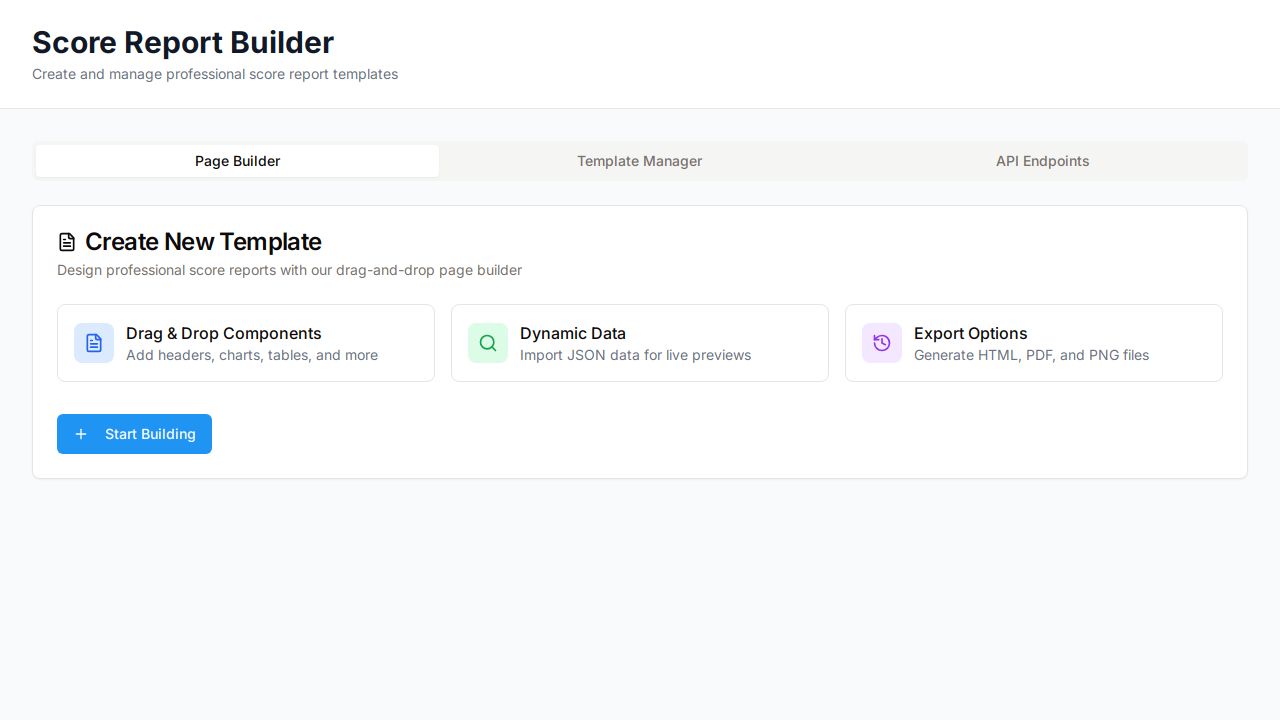The image size is (1280, 720).
Task: Click the Score Report Builder page title
Action: (x=183, y=42)
